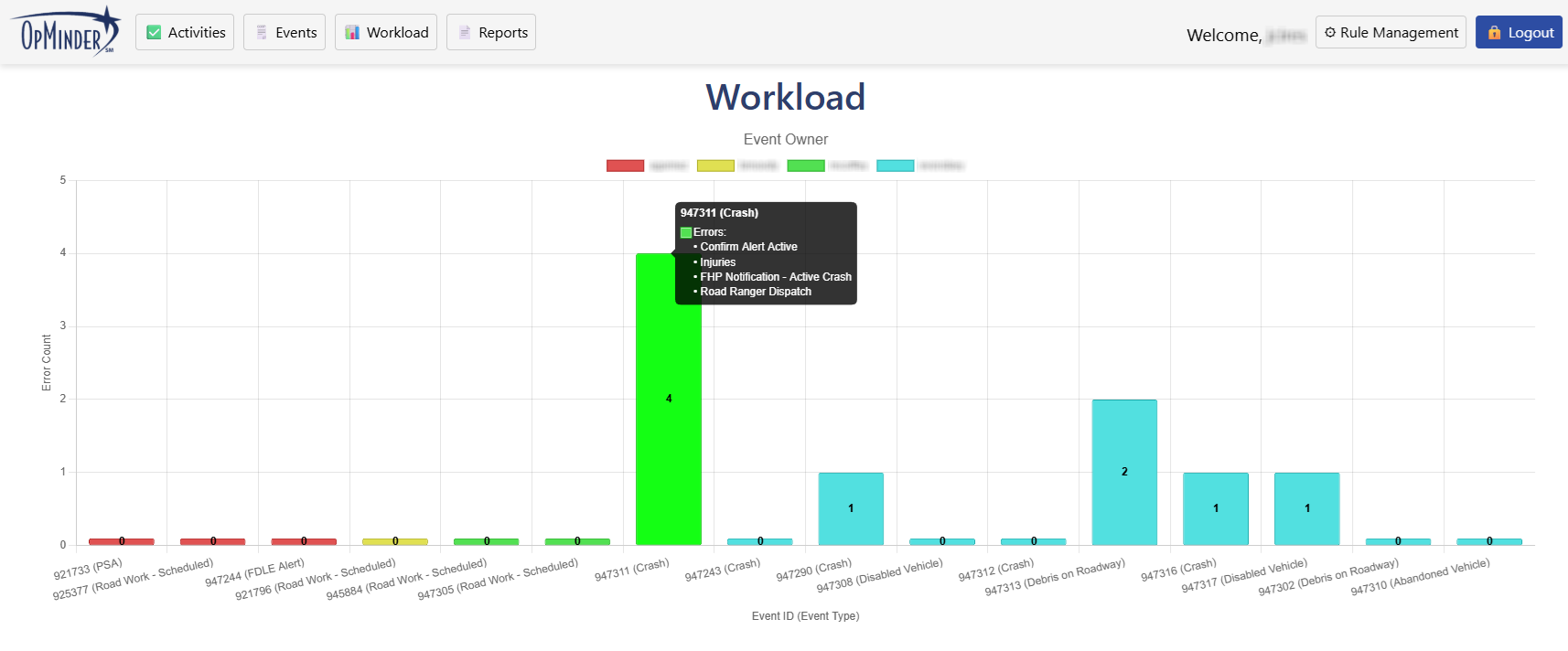Open the Events page via its list icon

(262, 33)
